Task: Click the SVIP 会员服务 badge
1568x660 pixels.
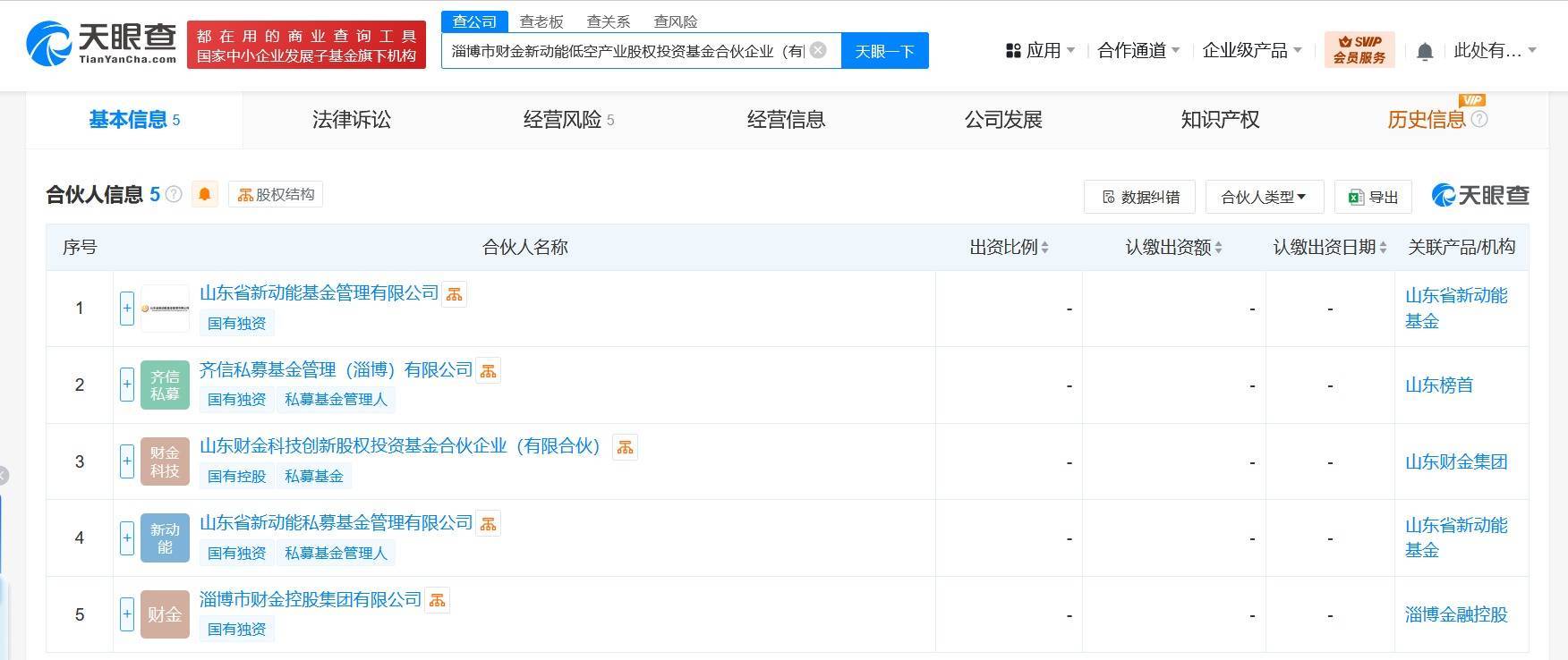Action: [x=1359, y=50]
